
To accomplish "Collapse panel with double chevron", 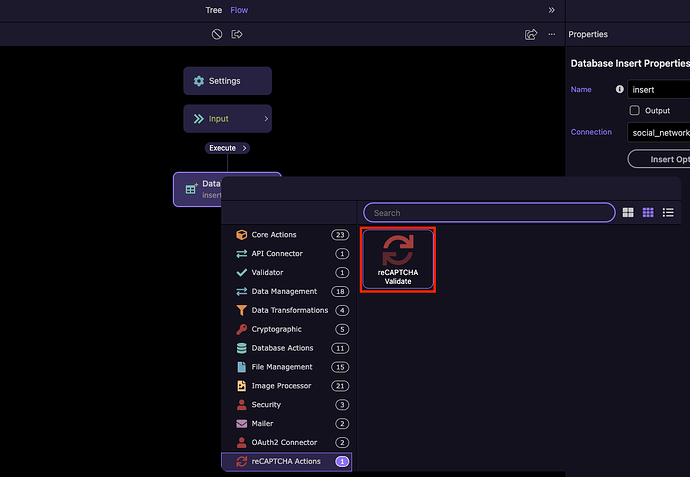I will click(551, 10).
